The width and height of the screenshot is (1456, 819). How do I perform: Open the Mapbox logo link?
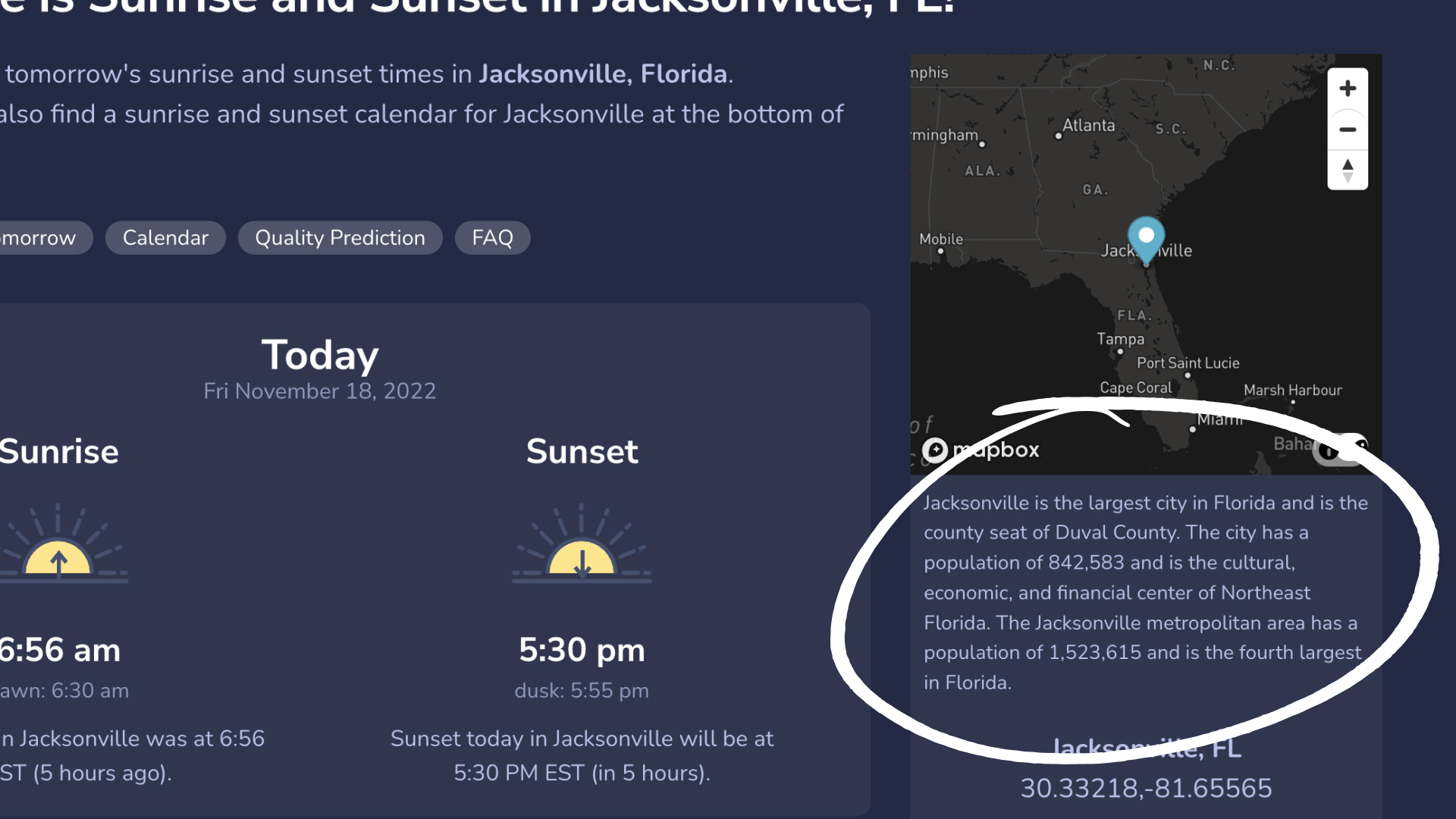[x=981, y=450]
